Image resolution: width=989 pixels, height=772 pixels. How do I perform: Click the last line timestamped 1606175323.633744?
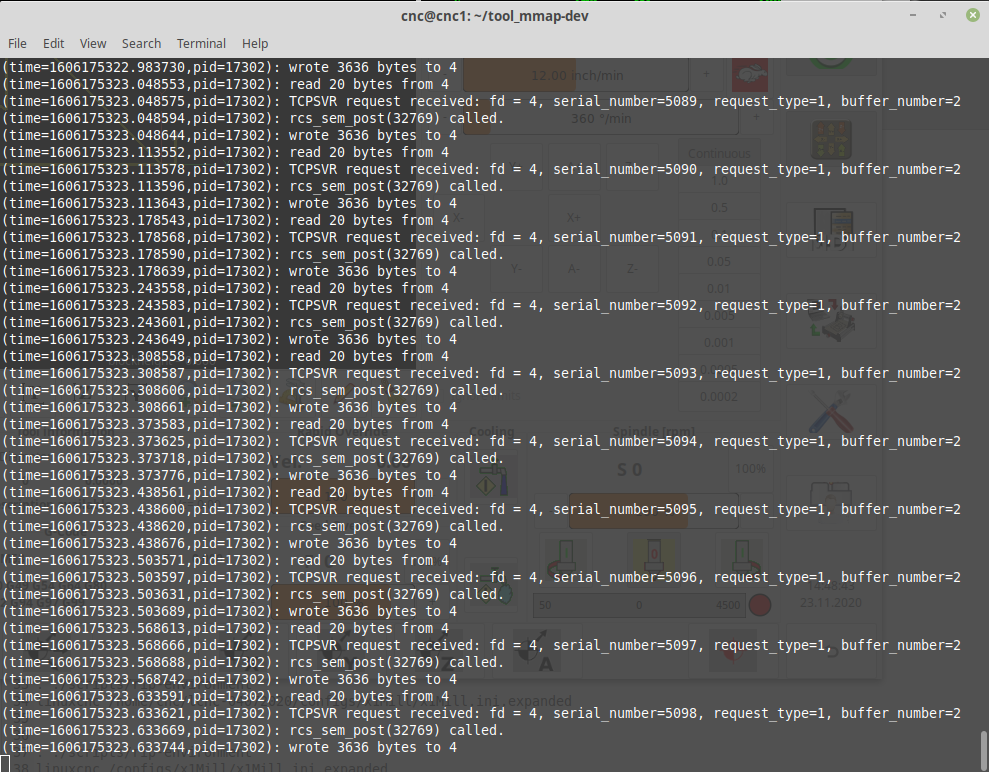point(228,747)
